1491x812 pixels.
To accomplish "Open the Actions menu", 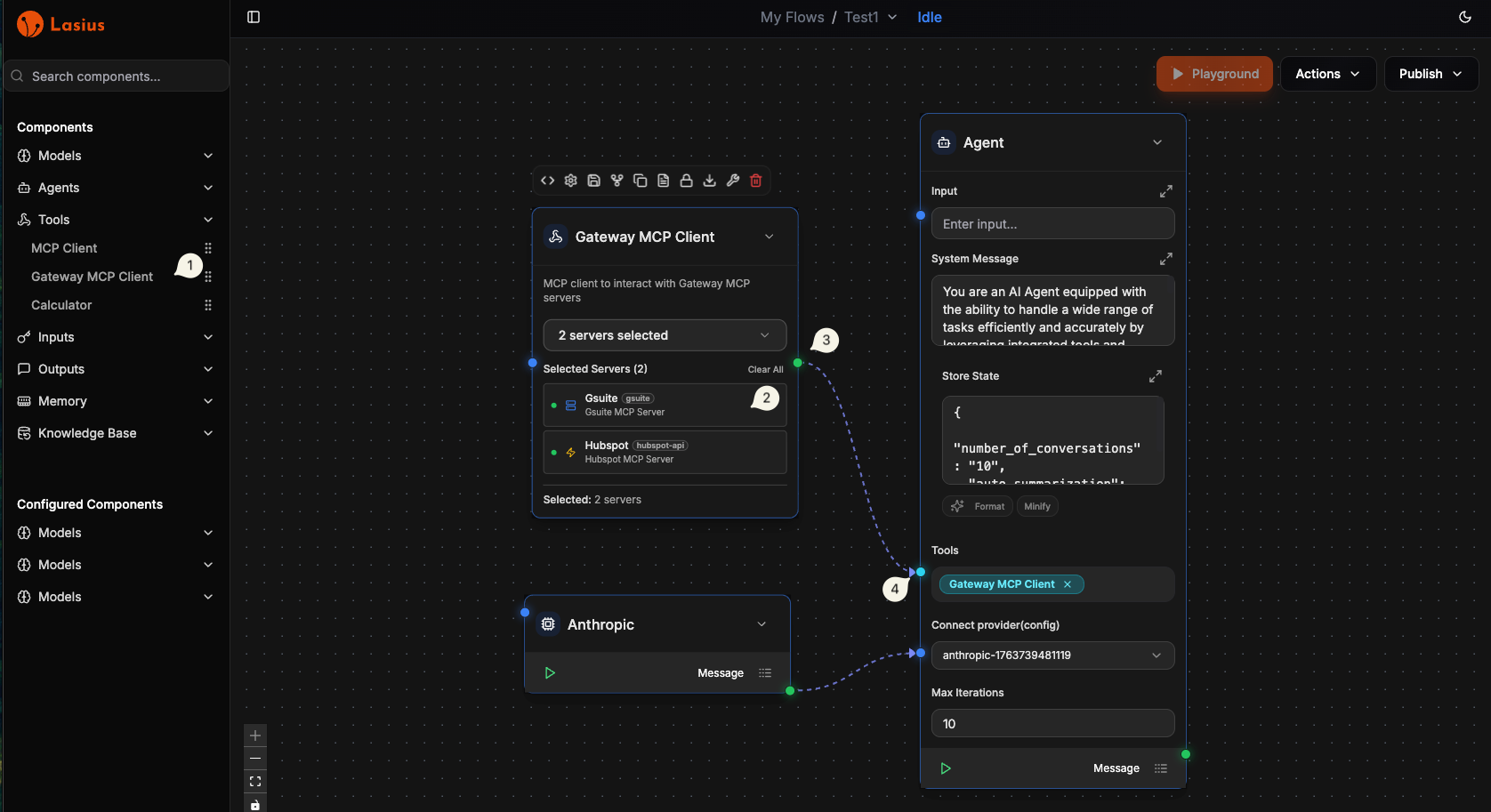I will [1327, 74].
